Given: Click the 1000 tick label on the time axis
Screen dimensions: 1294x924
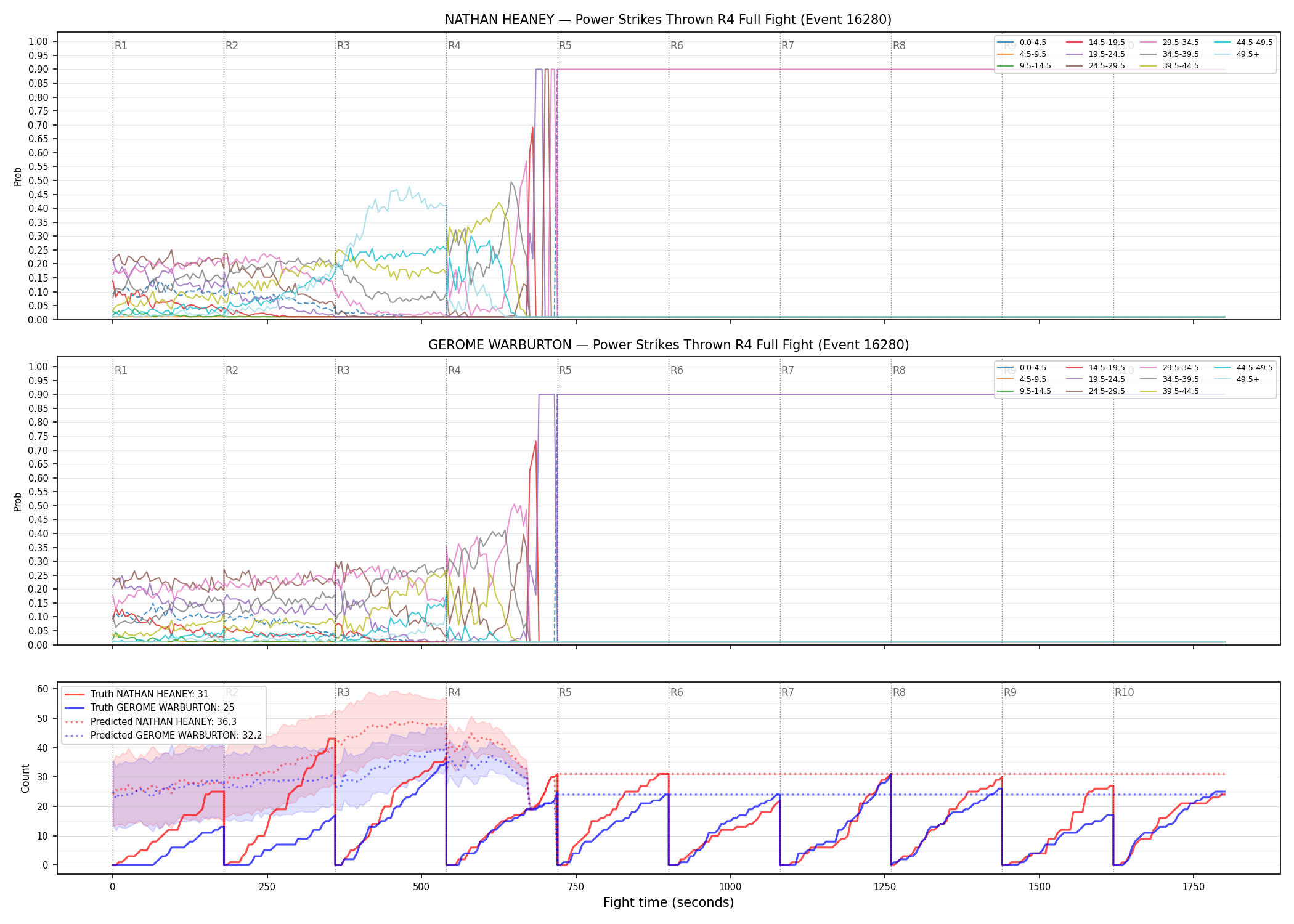Looking at the screenshot, I should [x=730, y=887].
